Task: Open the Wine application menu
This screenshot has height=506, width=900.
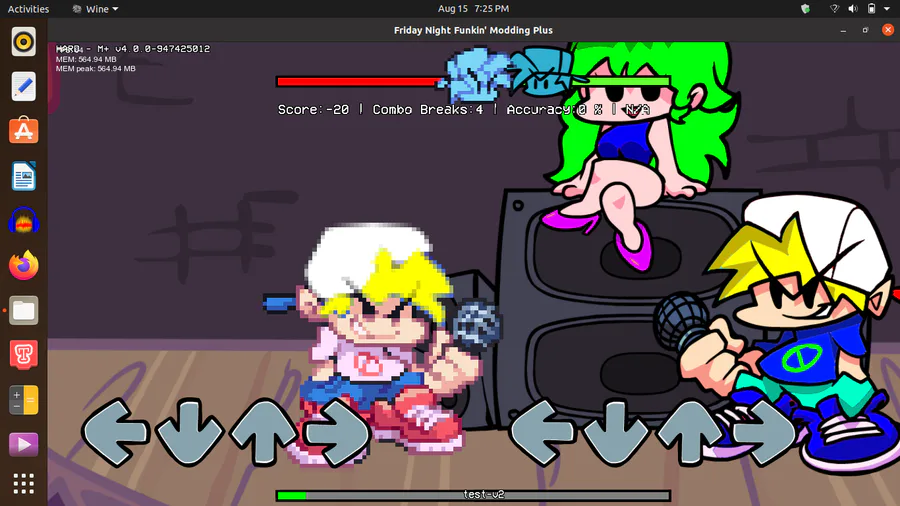Action: pyautogui.click(x=95, y=9)
